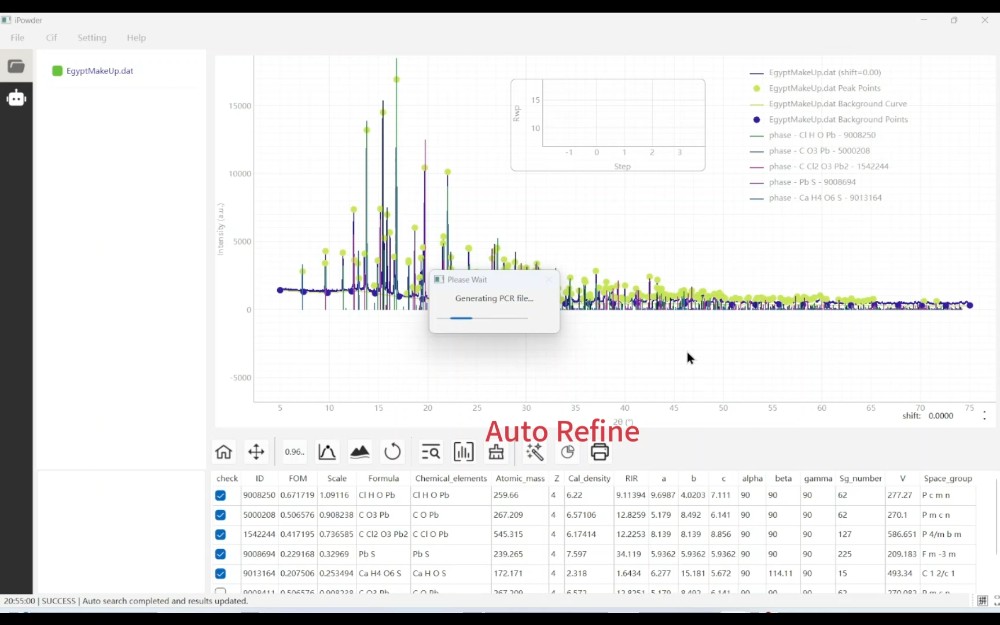Screen dimensions: 1000x625
Task: Close the Please Wait dialog
Action: [x=549, y=279]
